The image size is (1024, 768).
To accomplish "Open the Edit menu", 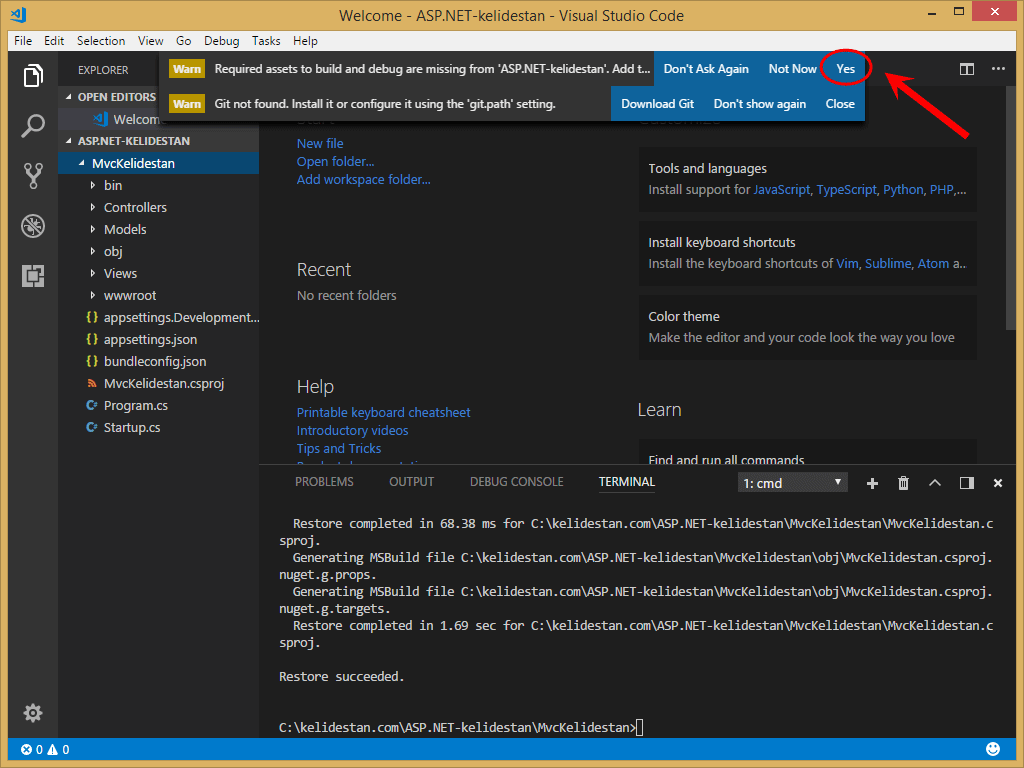I will click(54, 40).
